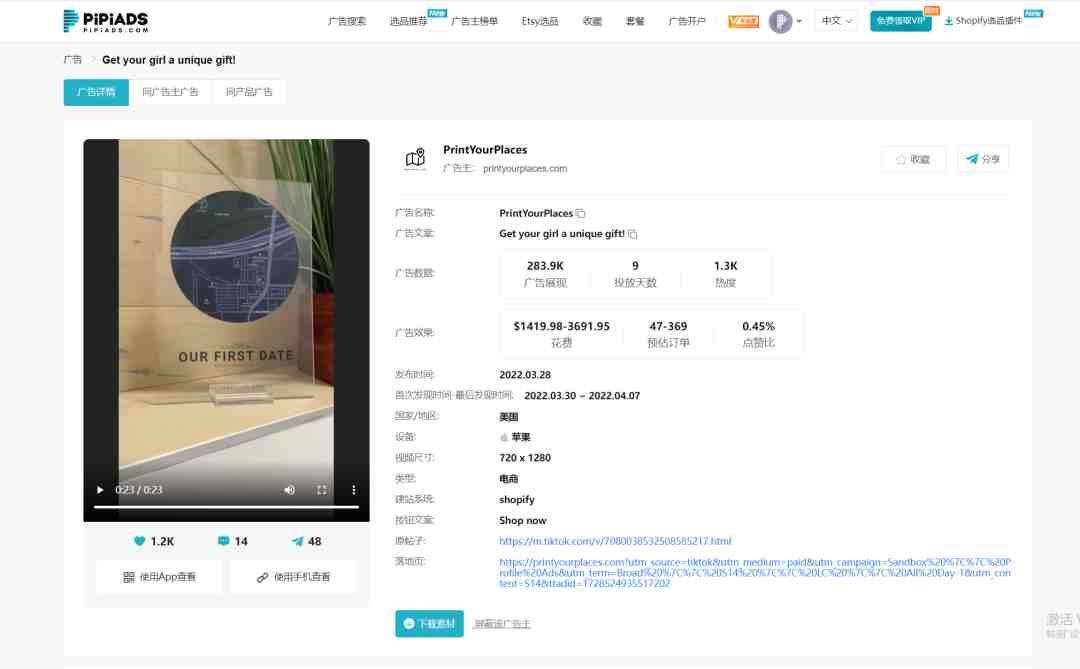Play the ad video
The image size is (1080, 669).
coord(100,490)
